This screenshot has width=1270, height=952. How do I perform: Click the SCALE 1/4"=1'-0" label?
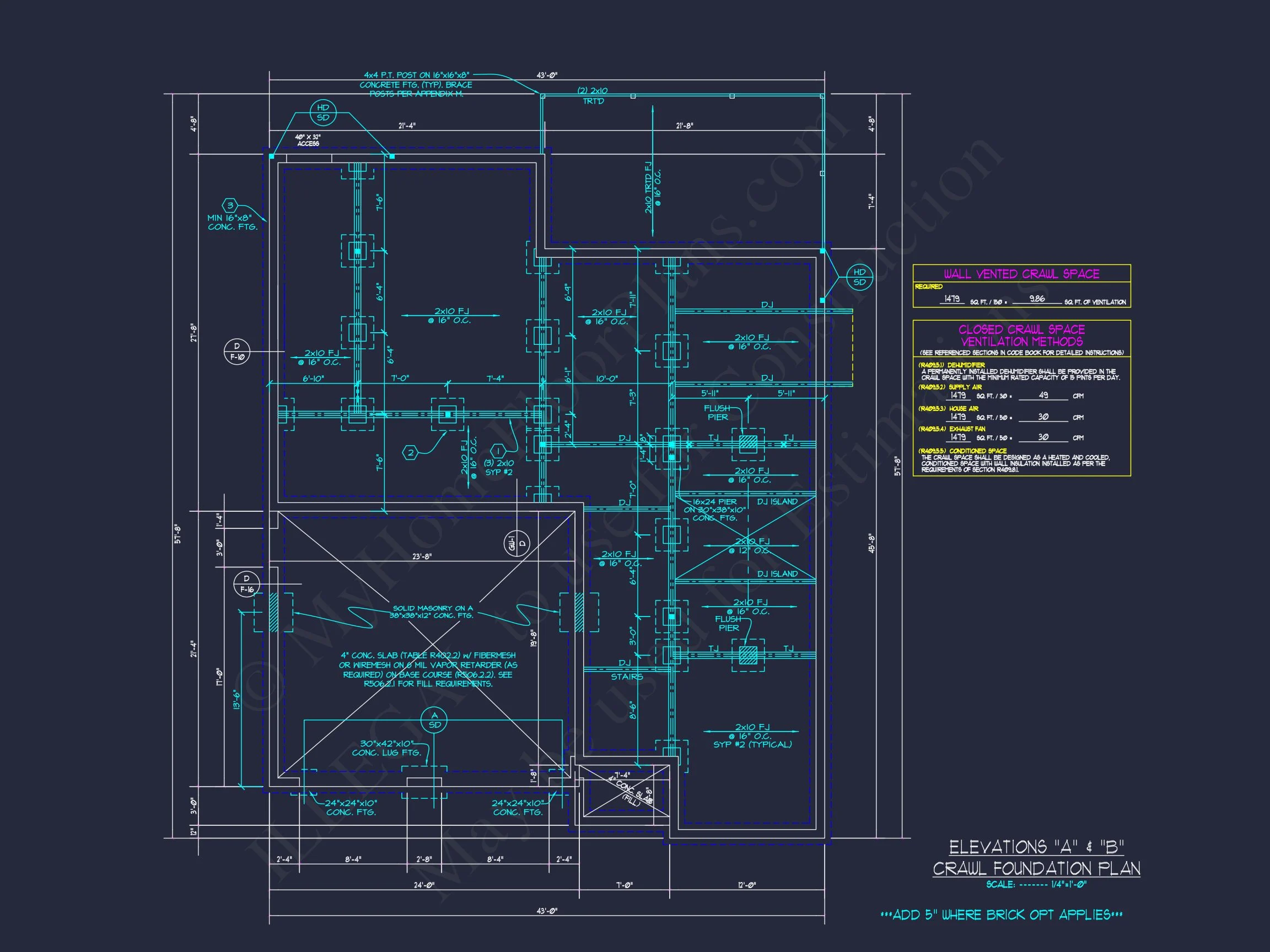(1036, 885)
